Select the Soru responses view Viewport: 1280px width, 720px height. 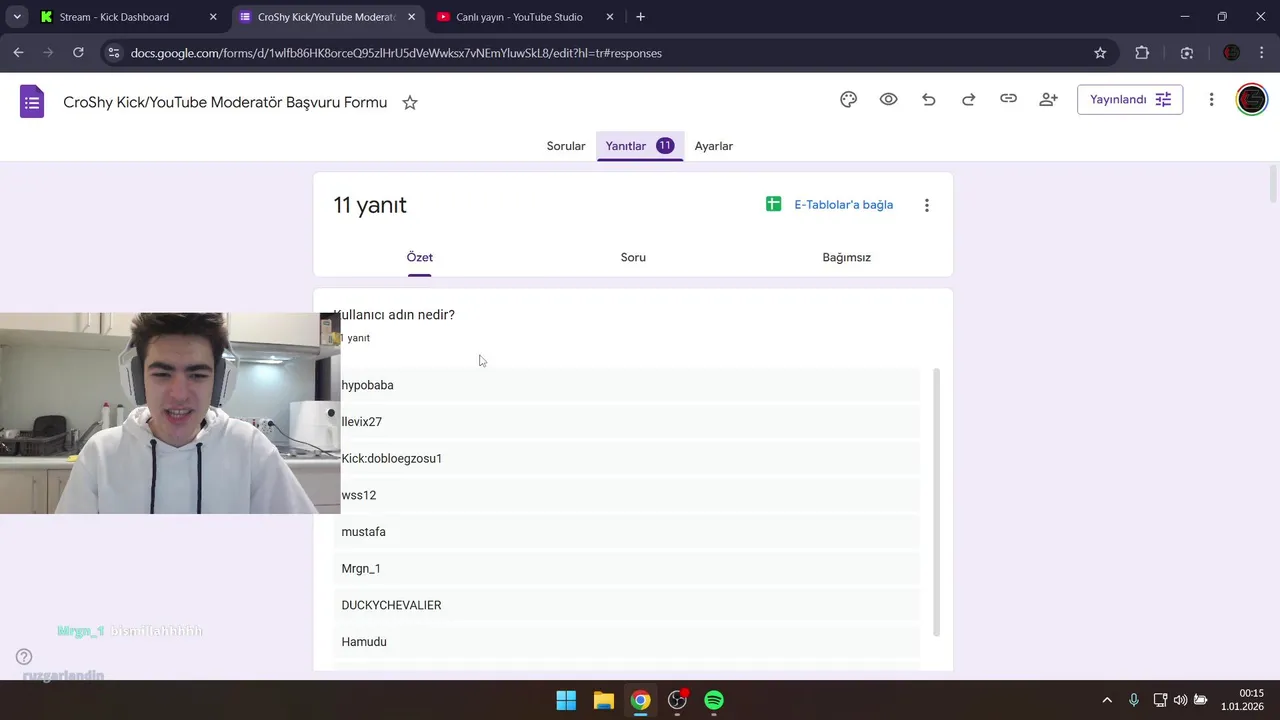click(633, 257)
